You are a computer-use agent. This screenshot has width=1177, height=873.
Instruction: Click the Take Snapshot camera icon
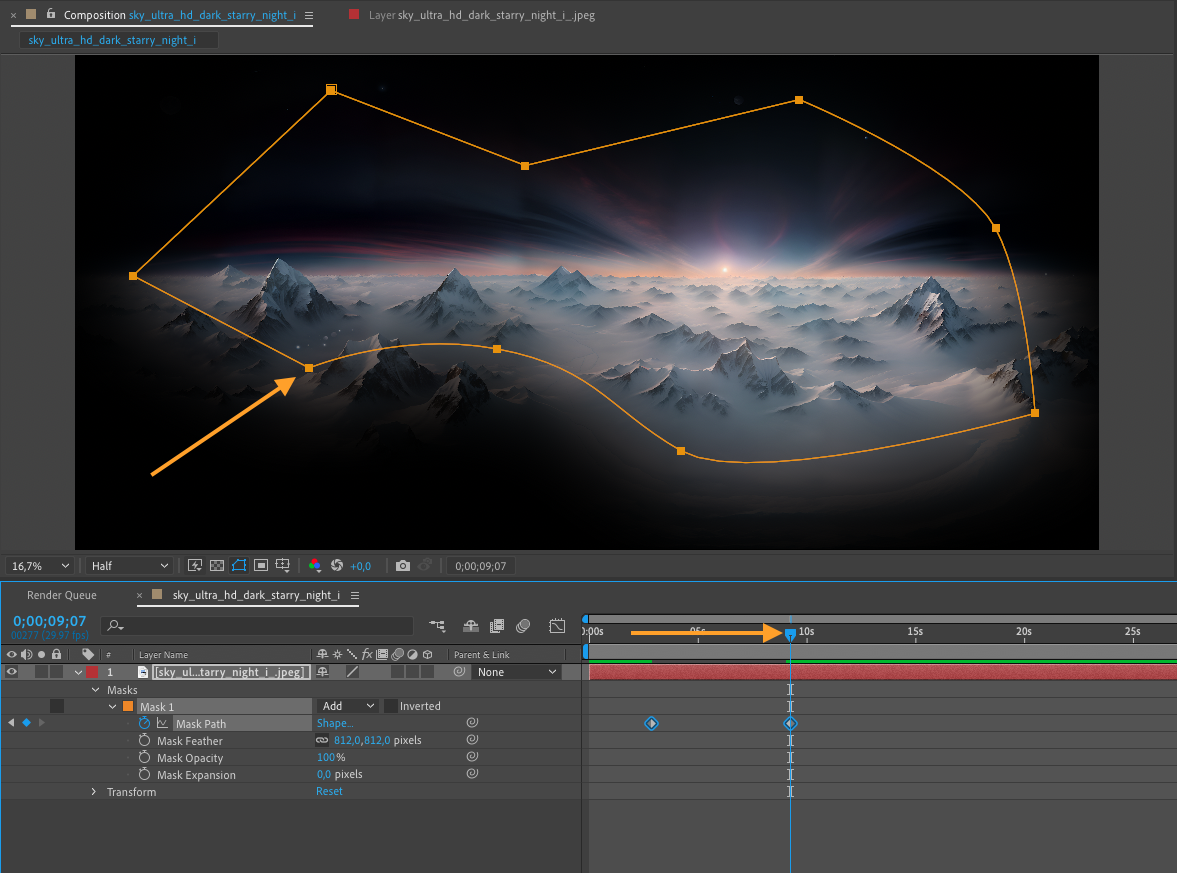(402, 566)
